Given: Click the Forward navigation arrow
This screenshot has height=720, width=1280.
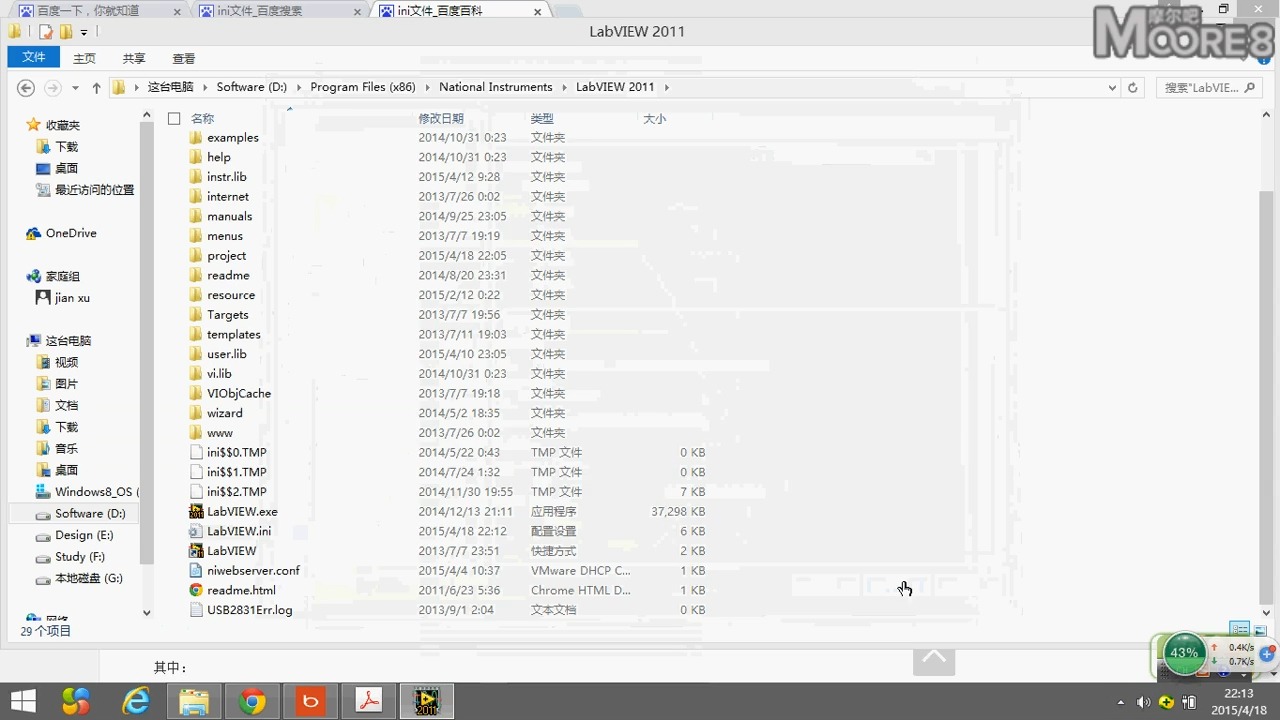Looking at the screenshot, I should click(53, 88).
